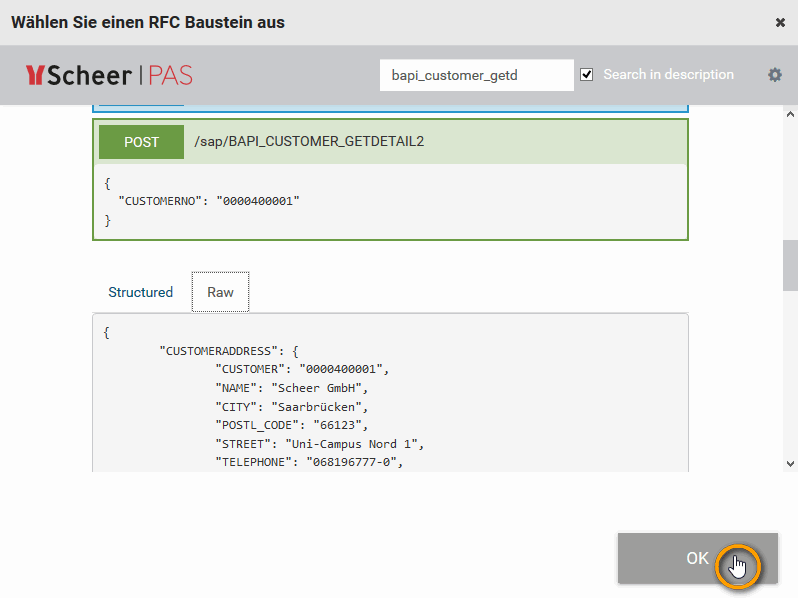798x598 pixels.
Task: Click the TELEPHONE value line
Action: tap(308, 461)
